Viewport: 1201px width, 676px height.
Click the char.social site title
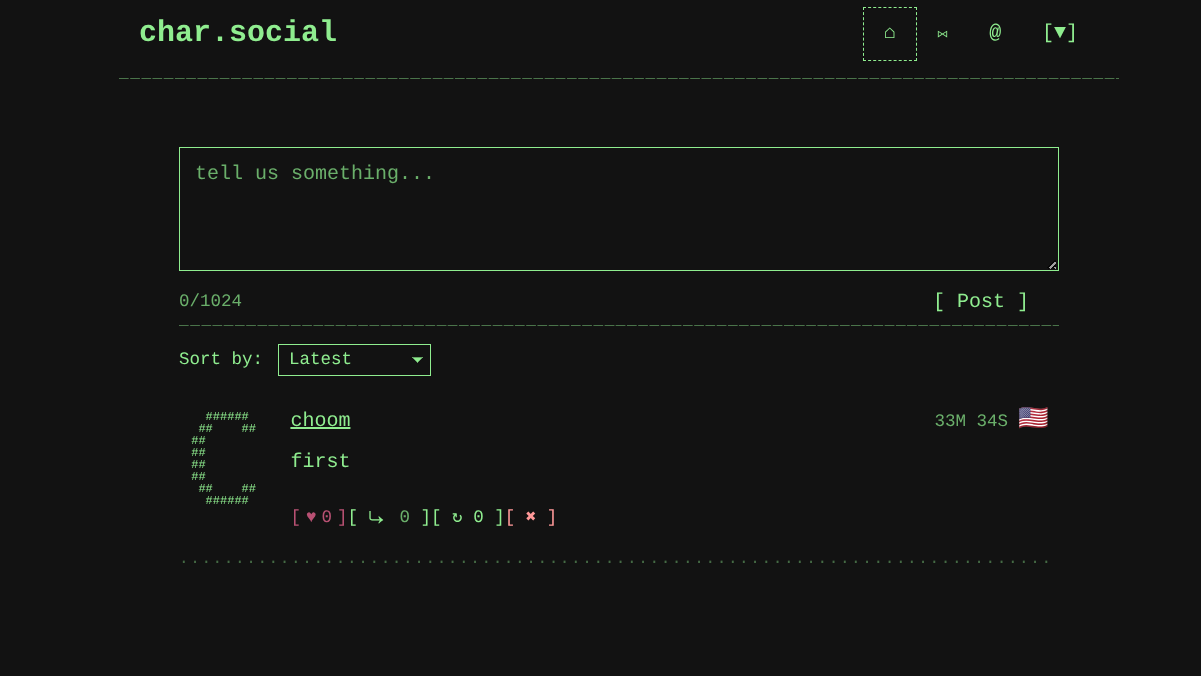click(238, 32)
